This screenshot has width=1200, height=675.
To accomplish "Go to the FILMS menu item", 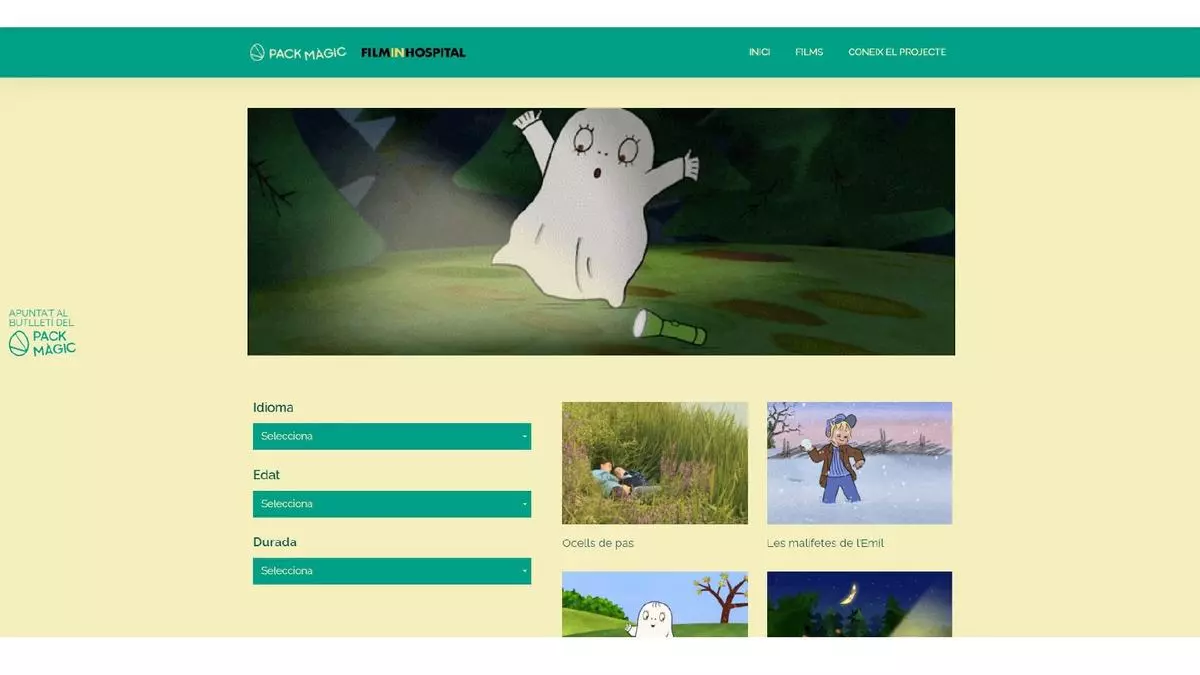I will pyautogui.click(x=809, y=52).
